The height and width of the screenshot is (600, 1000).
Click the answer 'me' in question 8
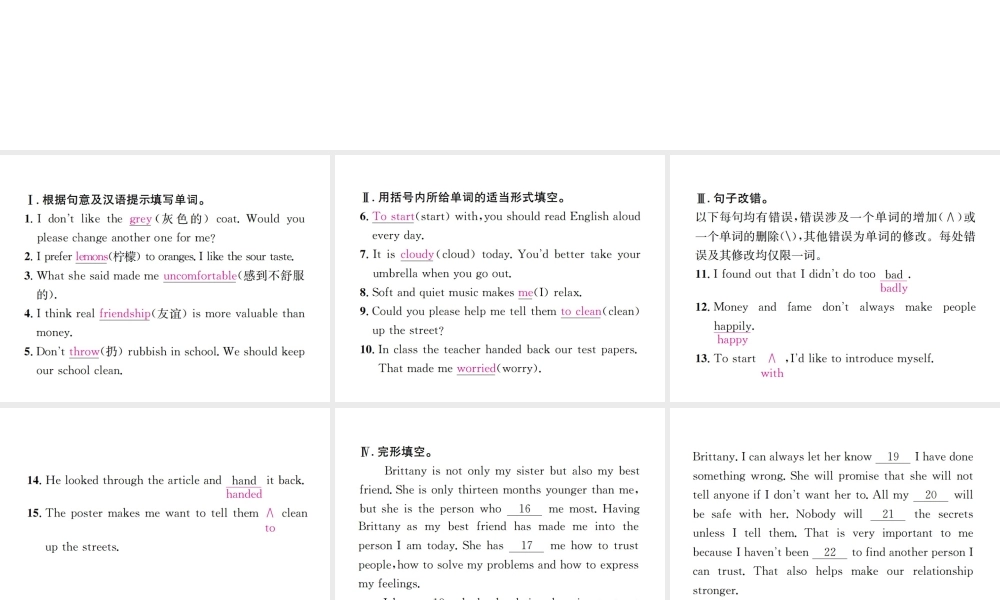pyautogui.click(x=526, y=293)
